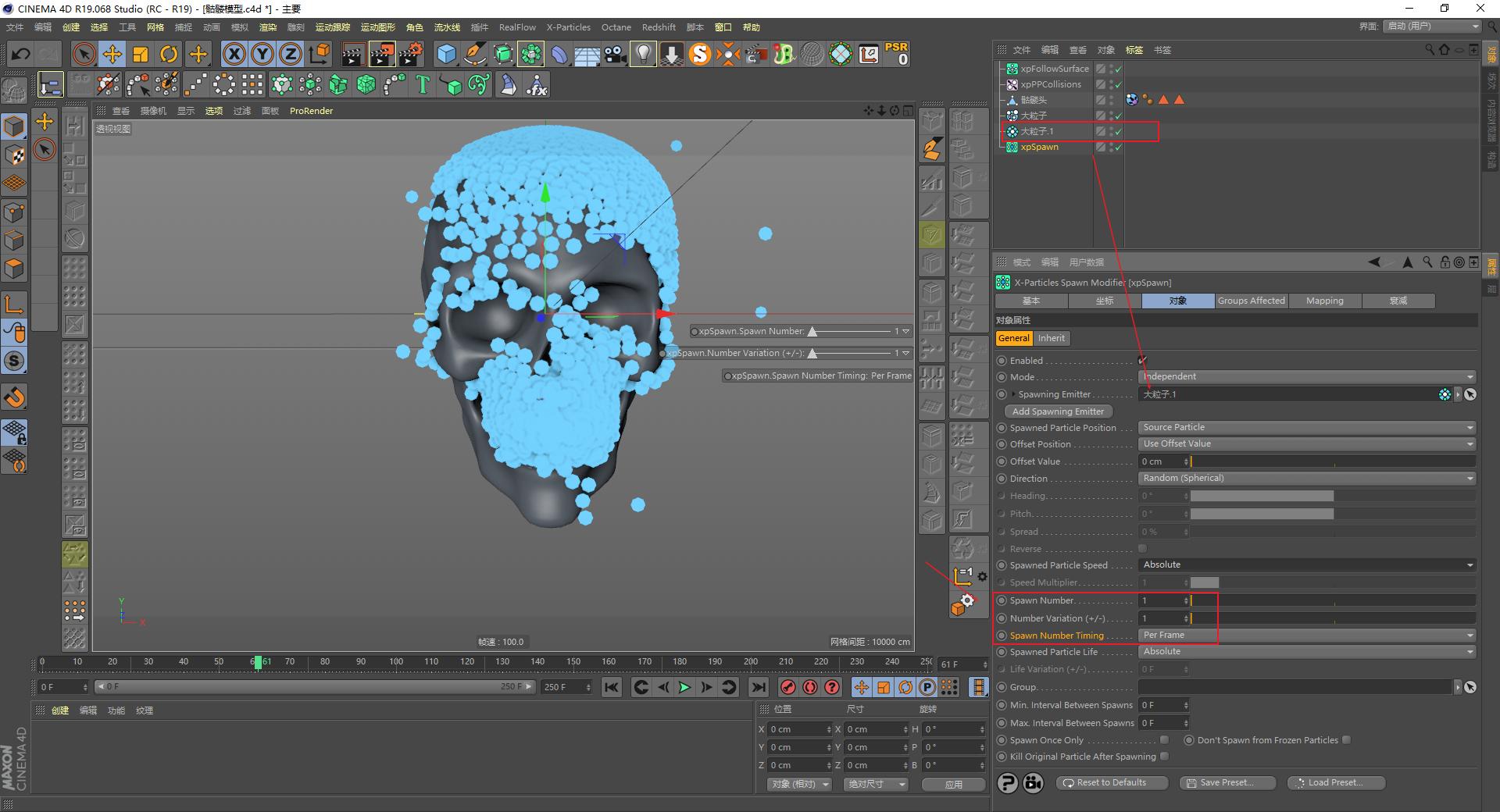
Task: Select the MoText tool icon
Action: [423, 84]
